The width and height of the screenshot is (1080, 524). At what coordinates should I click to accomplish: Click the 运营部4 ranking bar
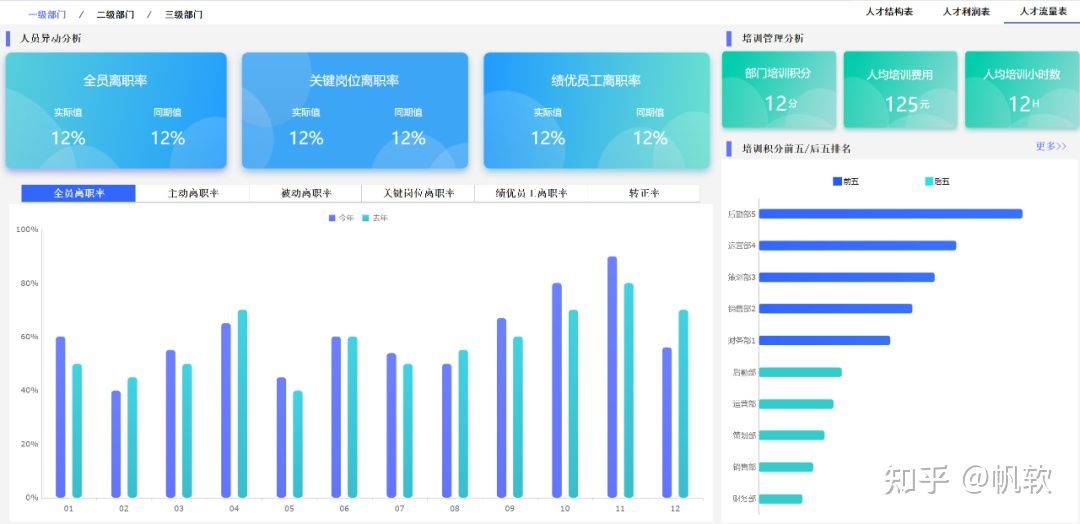coord(858,246)
